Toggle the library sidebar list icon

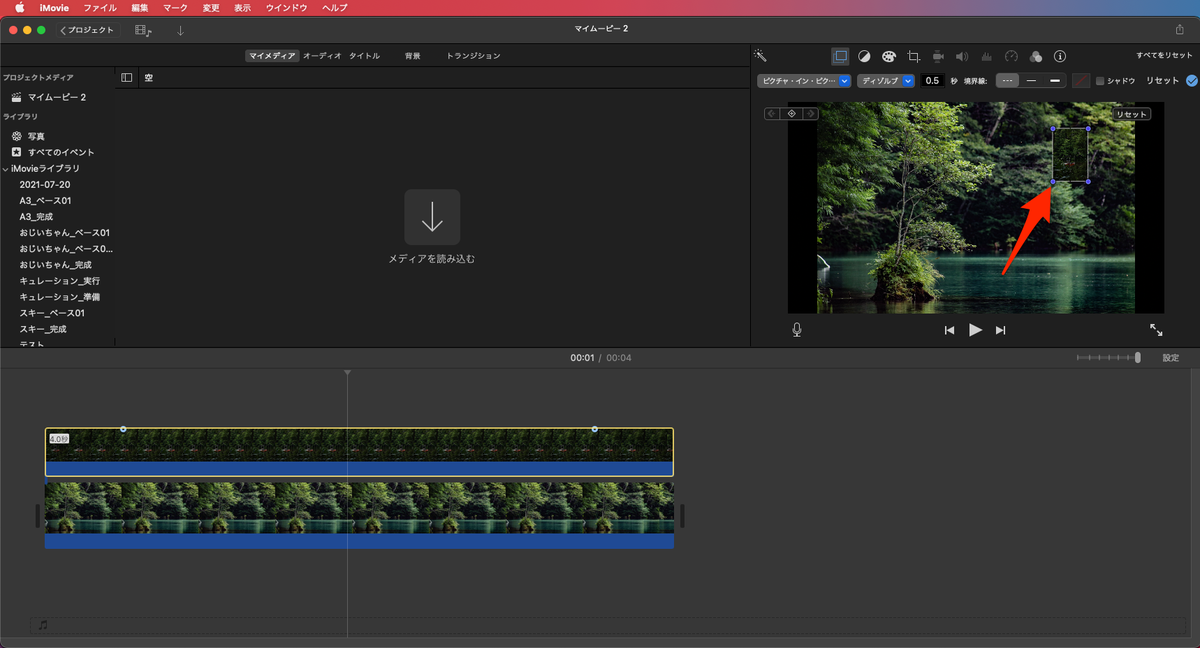tap(127, 77)
